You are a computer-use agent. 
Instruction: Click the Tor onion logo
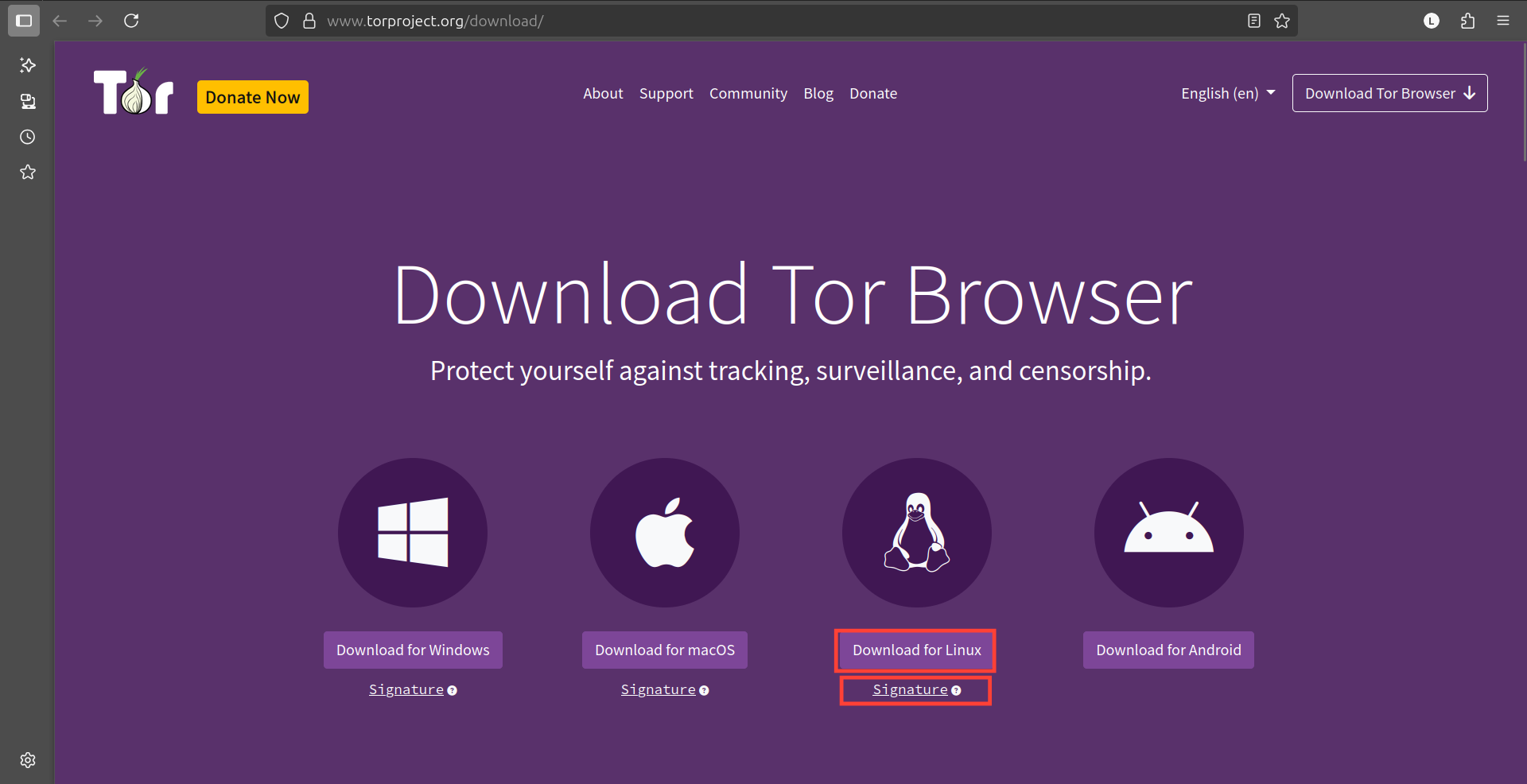coord(134,92)
